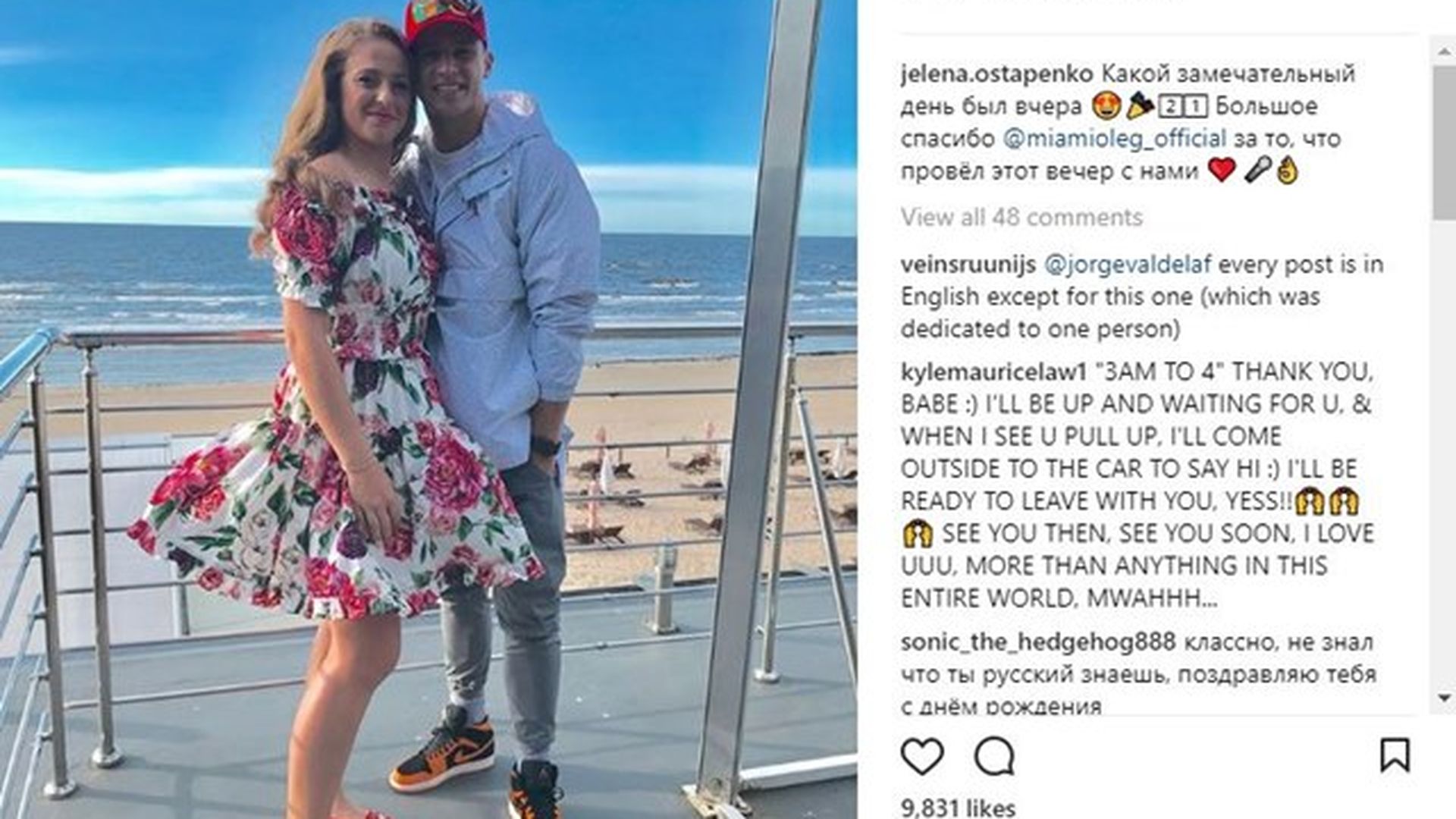Viewport: 1456px width, 819px height.
Task: Click the couple photo on the beach
Action: (x=428, y=409)
